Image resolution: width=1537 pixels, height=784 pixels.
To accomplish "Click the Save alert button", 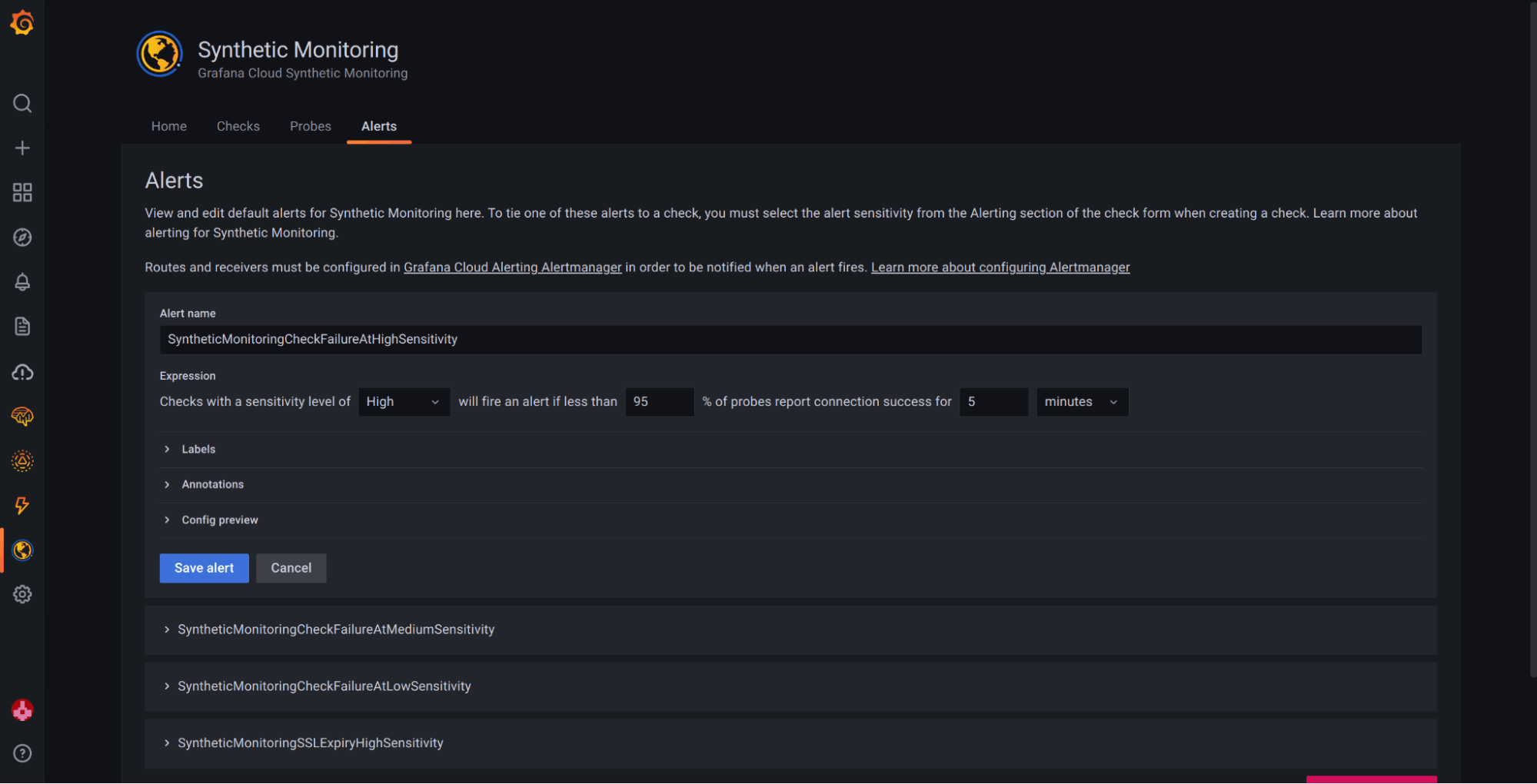I will tap(204, 568).
